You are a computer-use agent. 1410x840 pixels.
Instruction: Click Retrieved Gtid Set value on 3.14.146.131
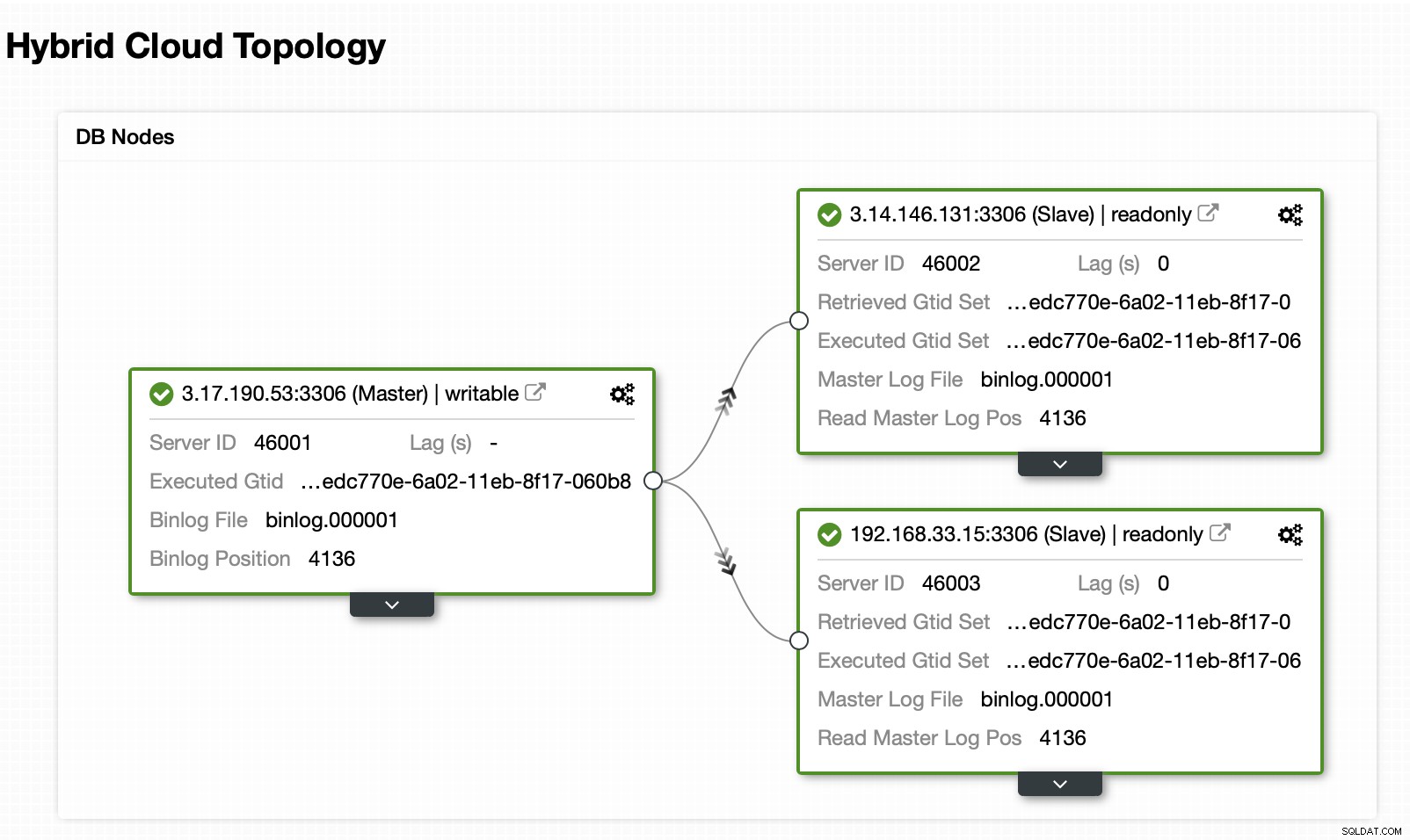click(x=1149, y=302)
